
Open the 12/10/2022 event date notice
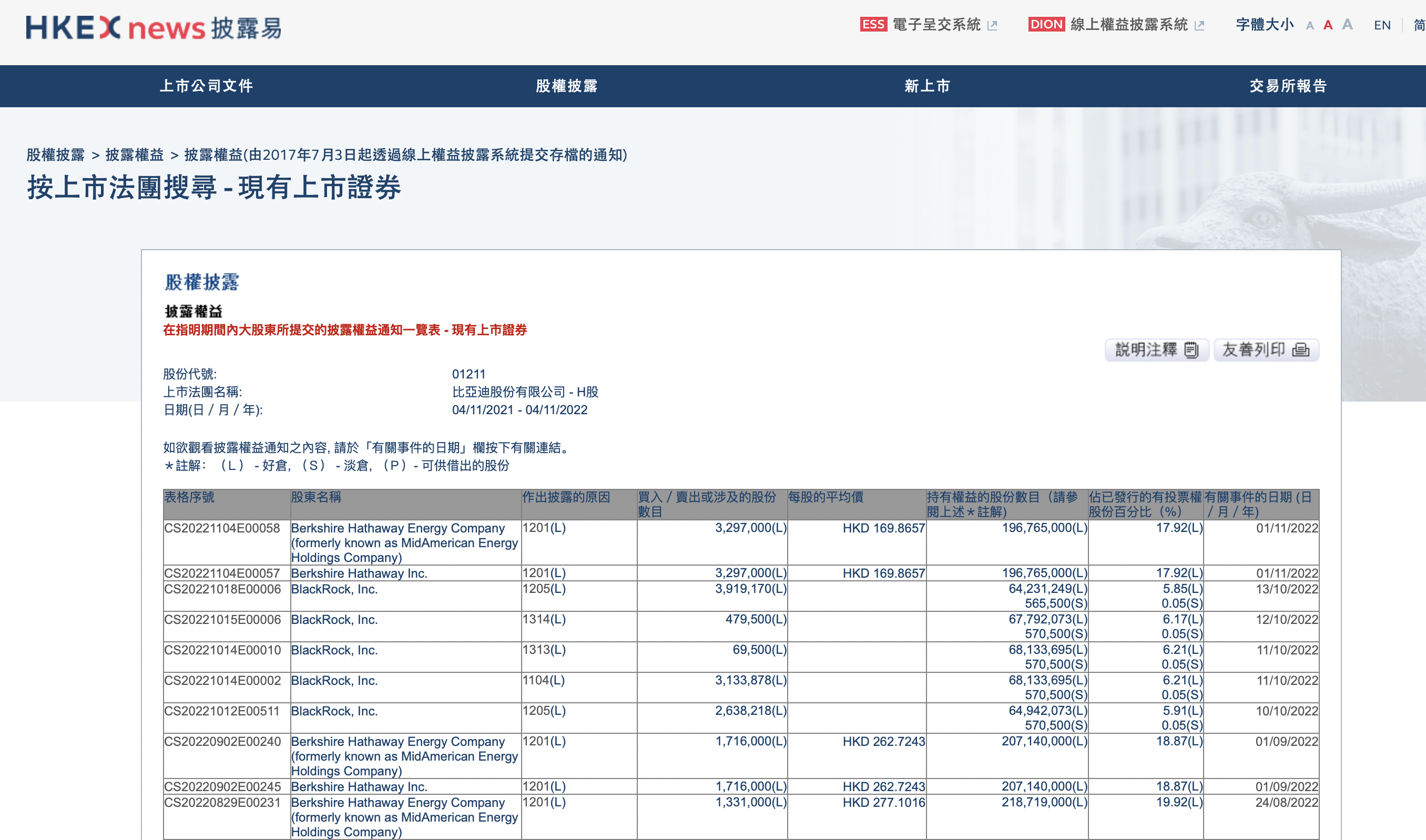[x=1287, y=620]
